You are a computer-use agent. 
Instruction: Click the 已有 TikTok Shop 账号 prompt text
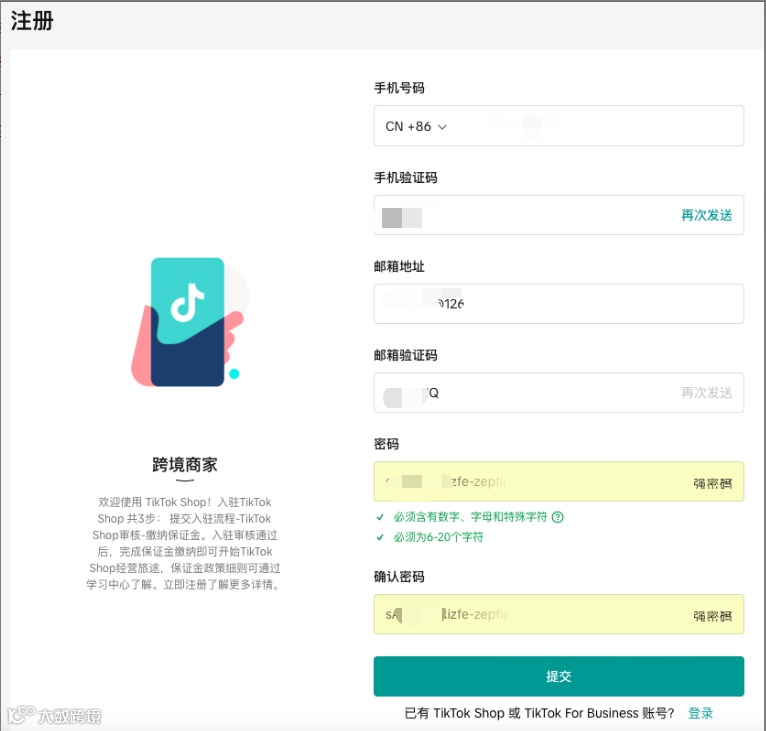[539, 713]
